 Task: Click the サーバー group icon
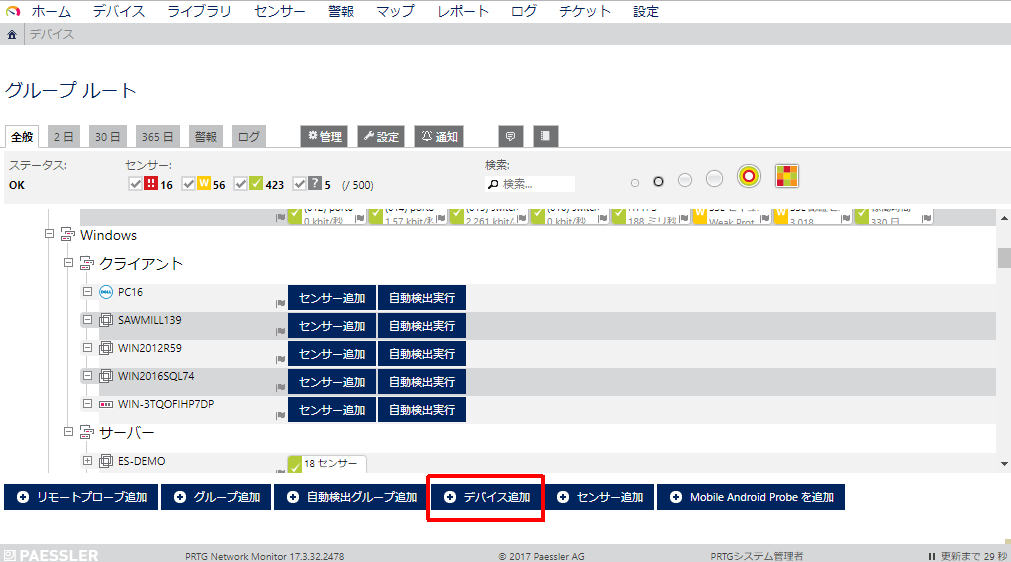86,432
